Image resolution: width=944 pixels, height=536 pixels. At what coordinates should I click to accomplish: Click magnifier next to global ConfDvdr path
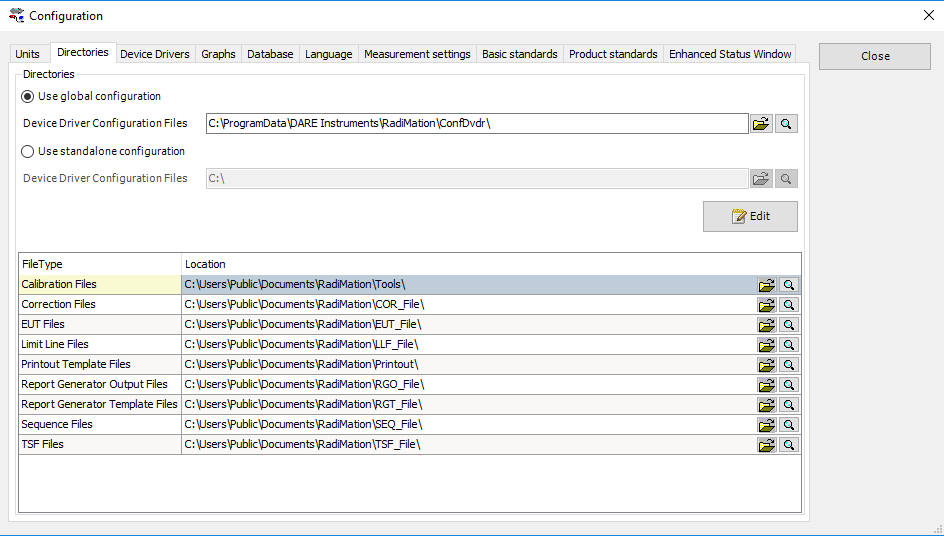tap(786, 124)
